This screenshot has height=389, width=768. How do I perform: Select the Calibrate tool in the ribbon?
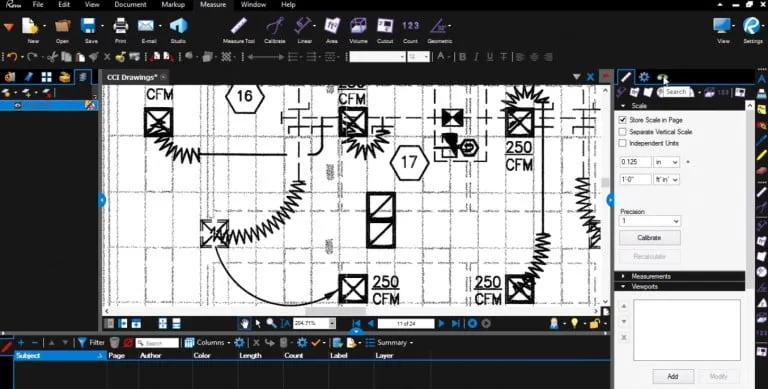(x=275, y=29)
